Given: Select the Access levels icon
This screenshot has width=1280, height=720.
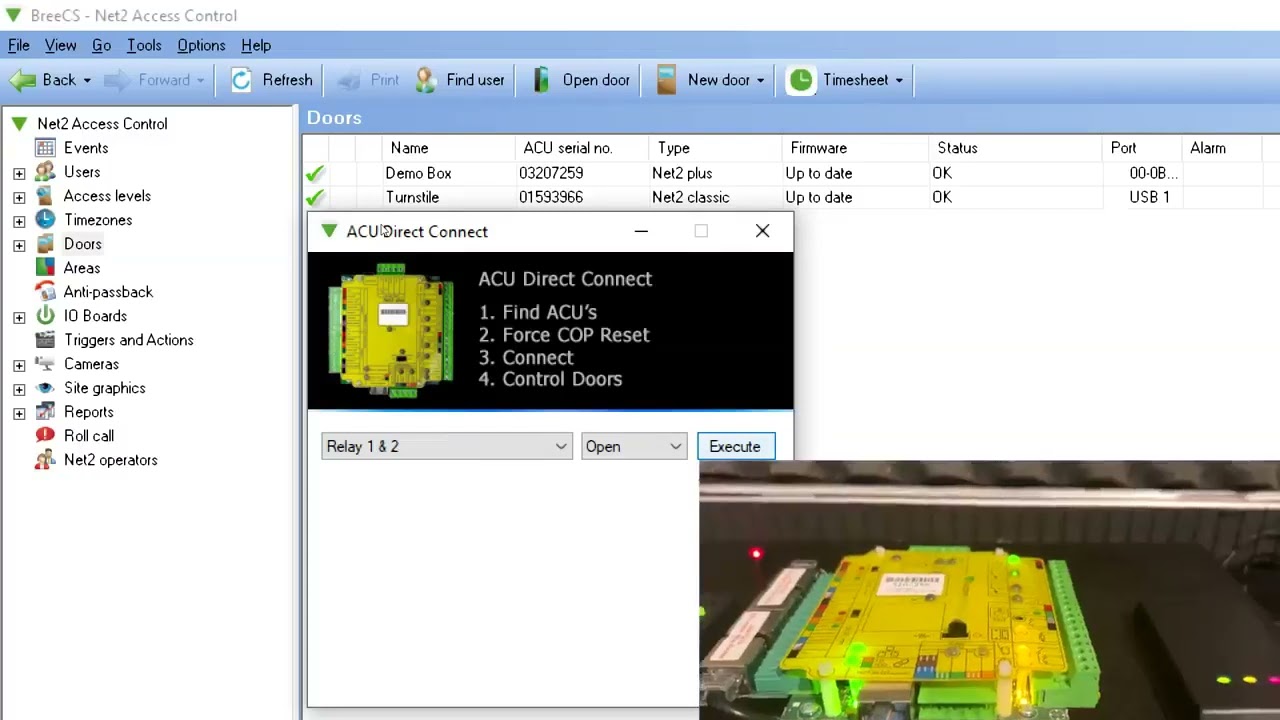Looking at the screenshot, I should coord(45,196).
